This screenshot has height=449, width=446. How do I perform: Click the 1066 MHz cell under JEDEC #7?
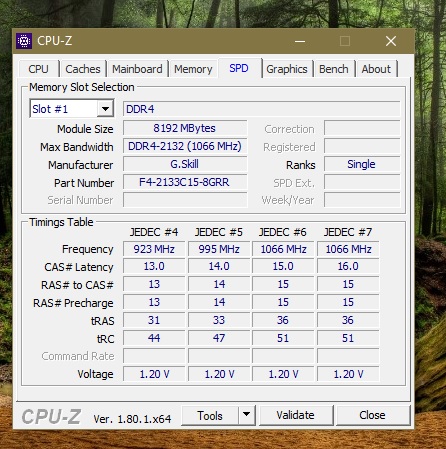click(348, 249)
